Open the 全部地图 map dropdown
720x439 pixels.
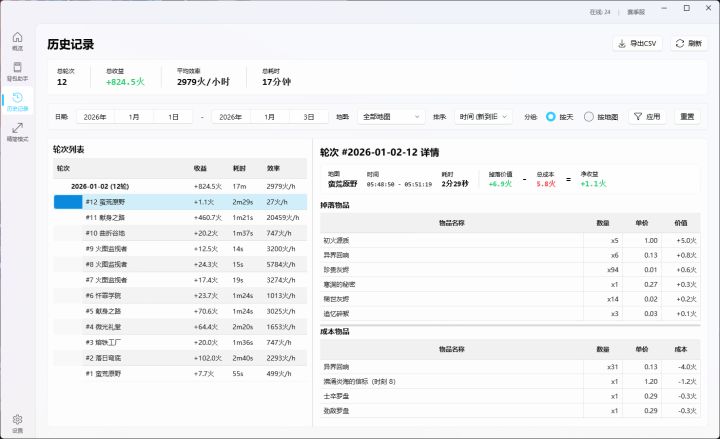(x=390, y=117)
